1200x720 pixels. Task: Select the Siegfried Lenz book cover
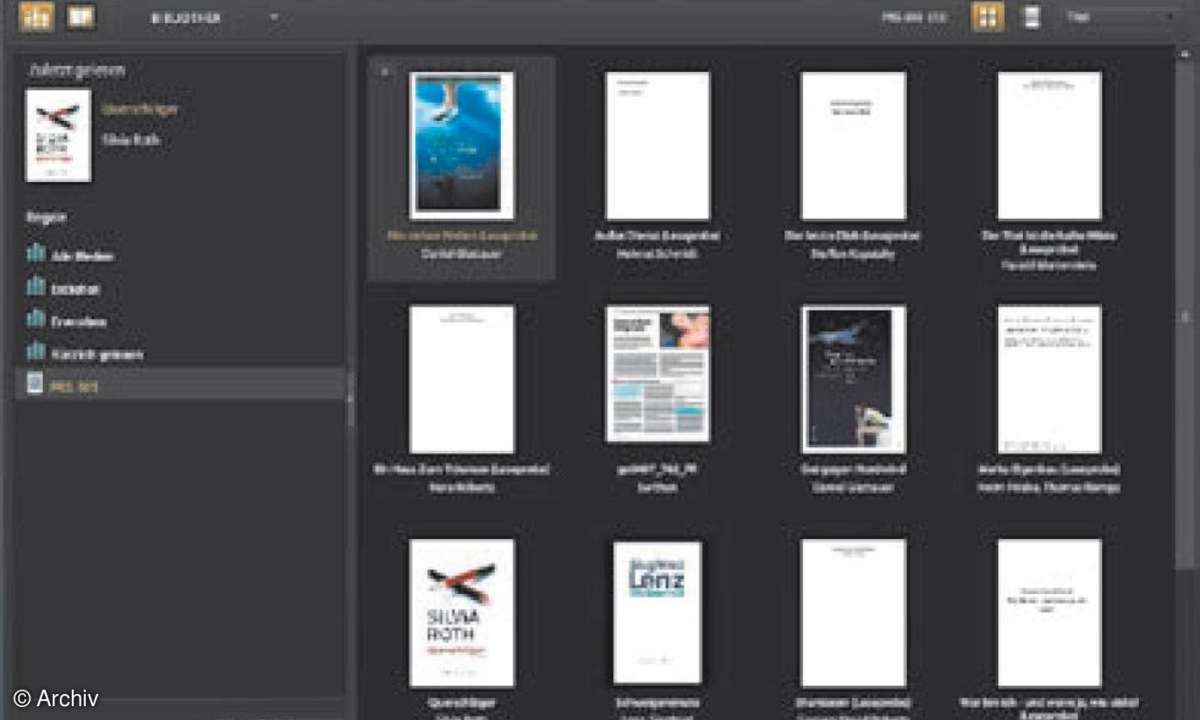657,613
